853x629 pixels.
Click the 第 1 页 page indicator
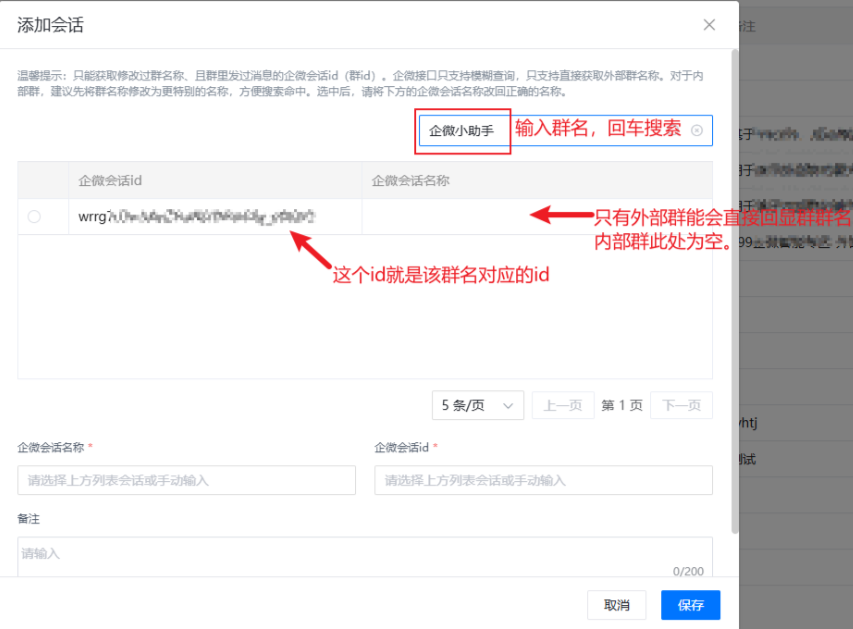coord(621,405)
